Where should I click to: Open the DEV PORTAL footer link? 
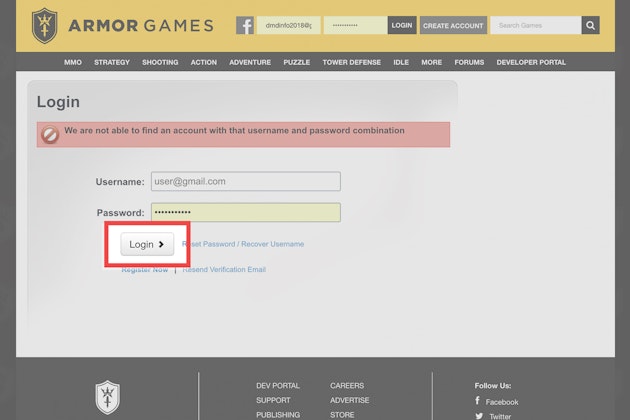278,385
